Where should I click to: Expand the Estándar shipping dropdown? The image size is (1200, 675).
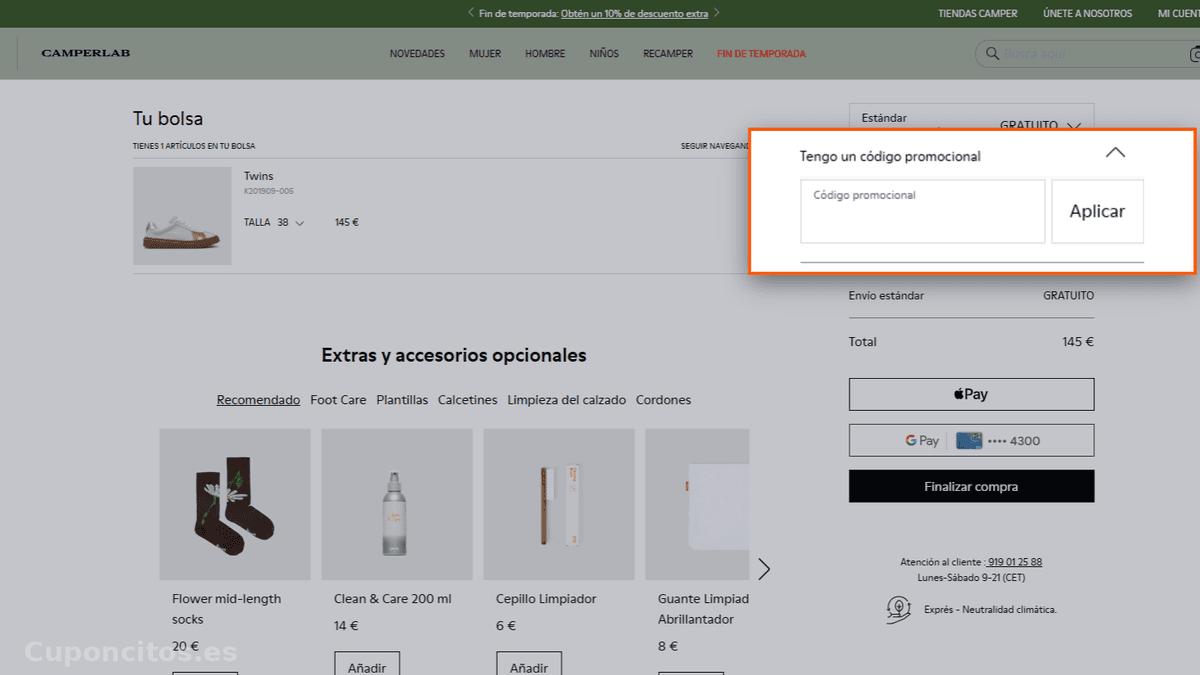(1074, 126)
